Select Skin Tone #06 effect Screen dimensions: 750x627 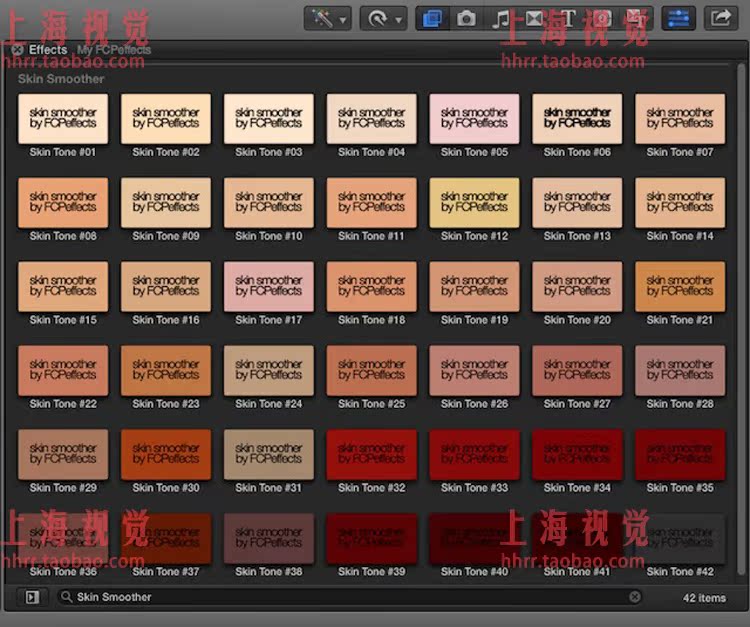[x=577, y=119]
